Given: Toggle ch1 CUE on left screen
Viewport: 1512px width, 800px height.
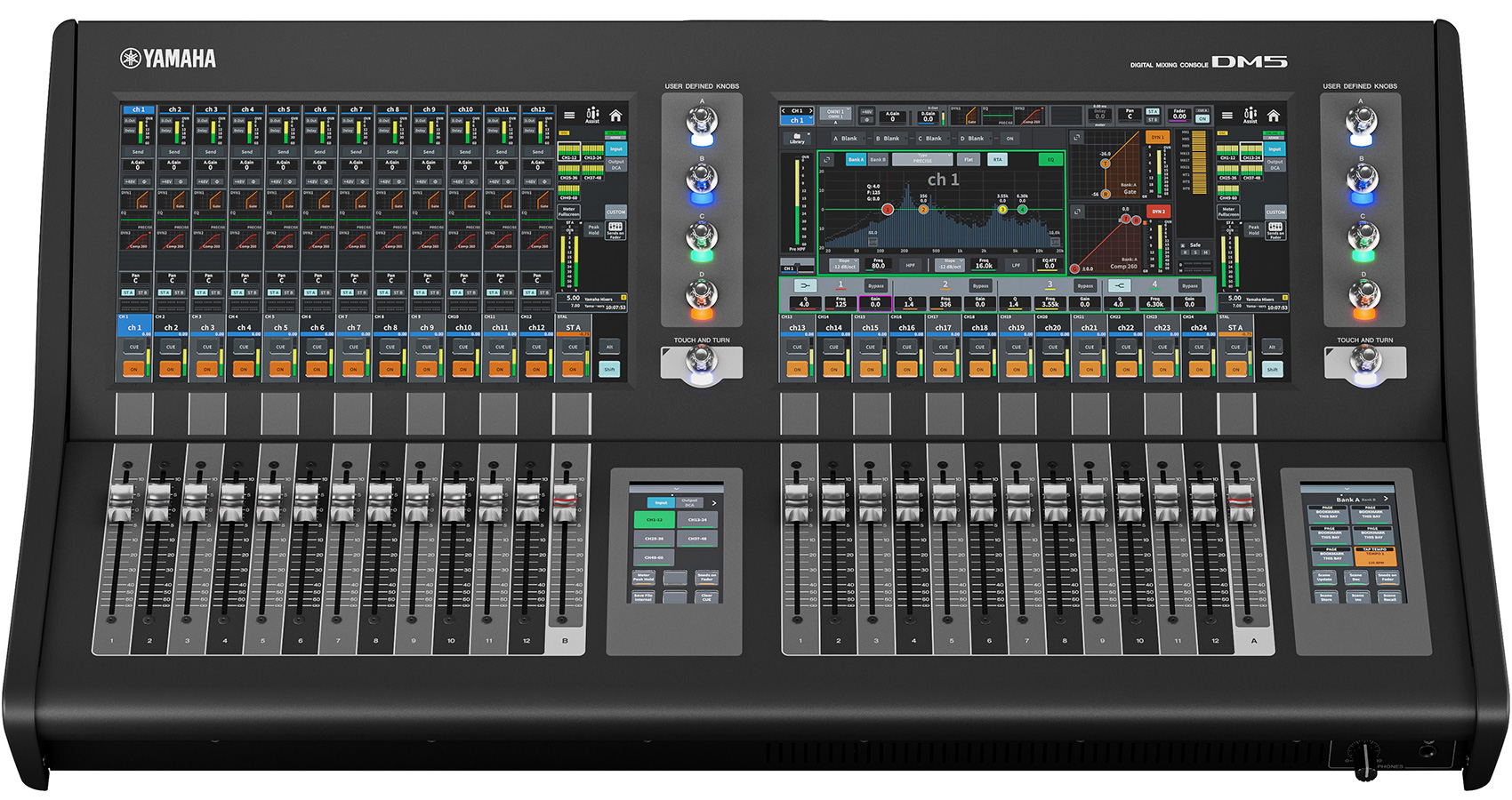Looking at the screenshot, I should 134,347.
